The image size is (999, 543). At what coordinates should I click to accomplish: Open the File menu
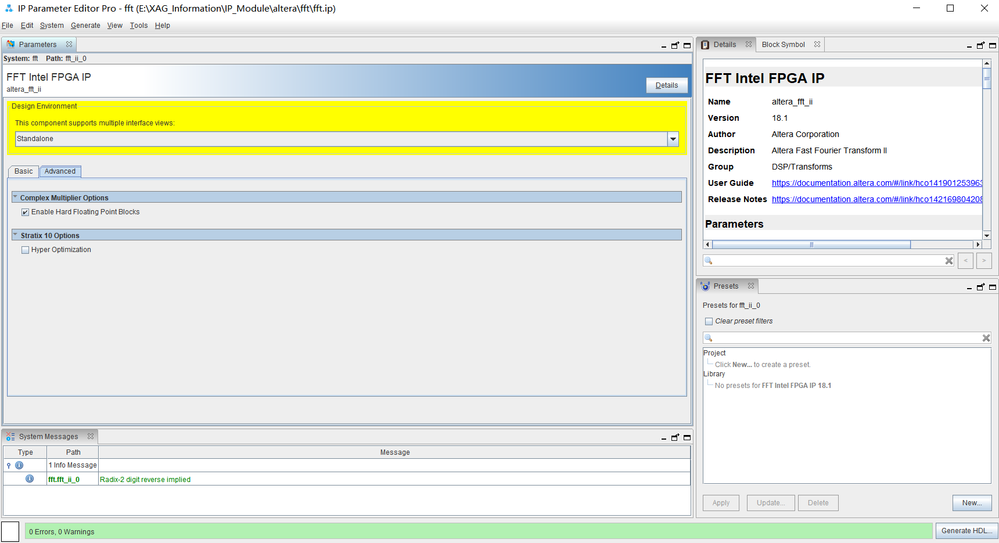pos(7,25)
